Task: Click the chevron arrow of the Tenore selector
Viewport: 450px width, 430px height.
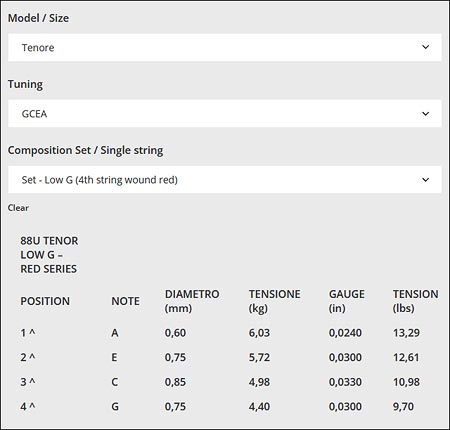Action: (x=425, y=47)
